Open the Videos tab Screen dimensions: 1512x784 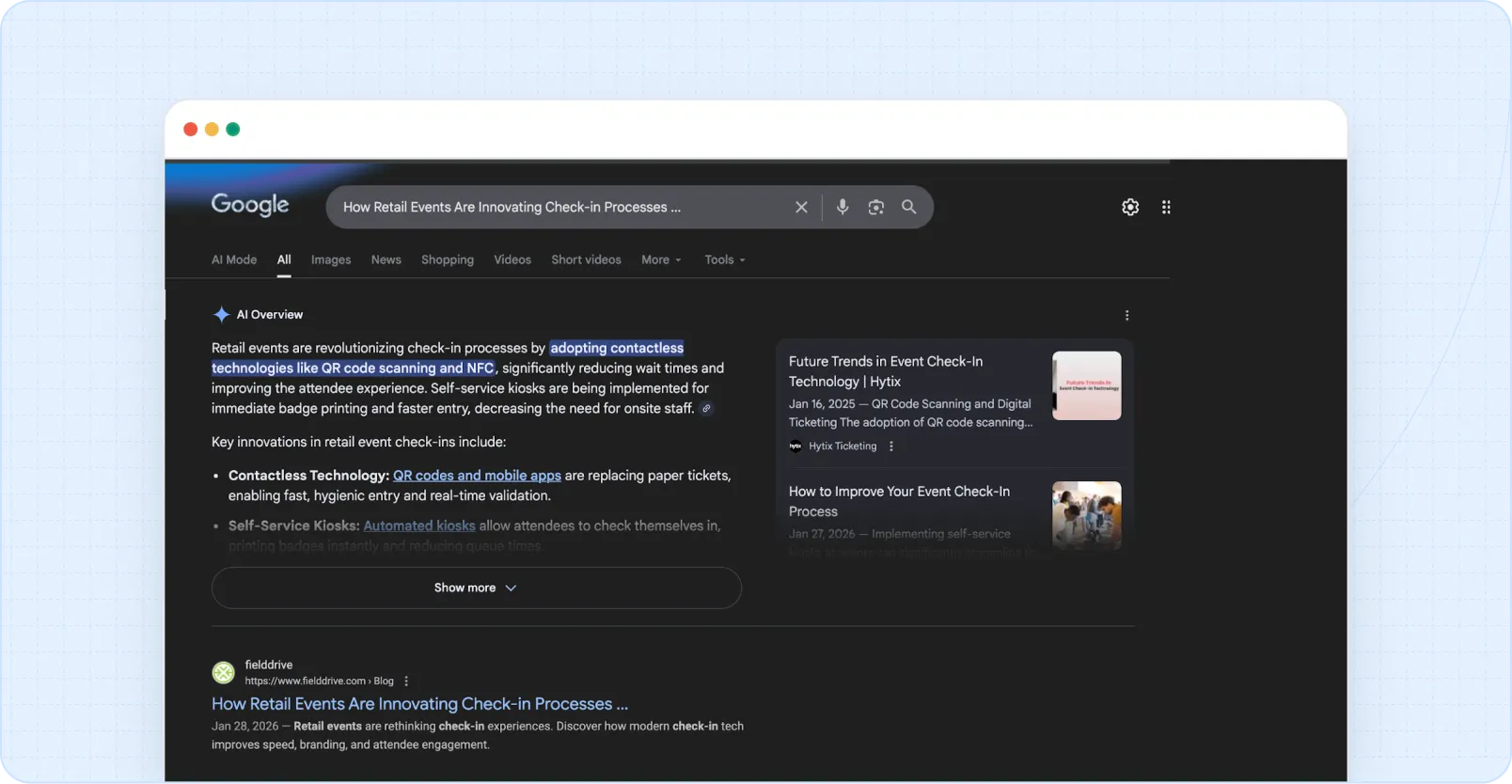tap(512, 259)
